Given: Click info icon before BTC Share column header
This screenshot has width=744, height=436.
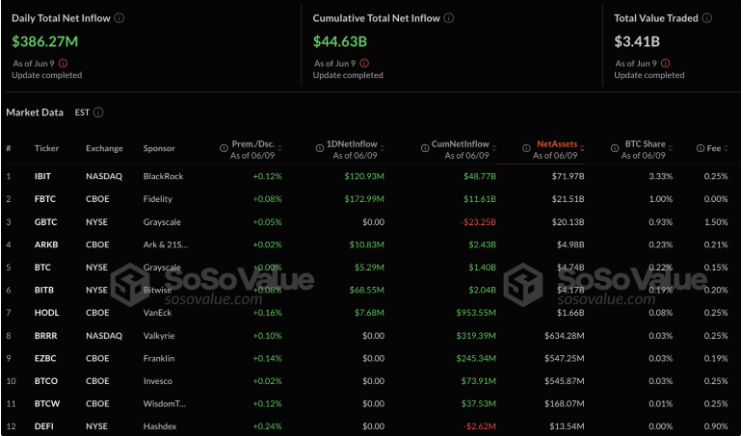Looking at the screenshot, I should click(x=614, y=148).
